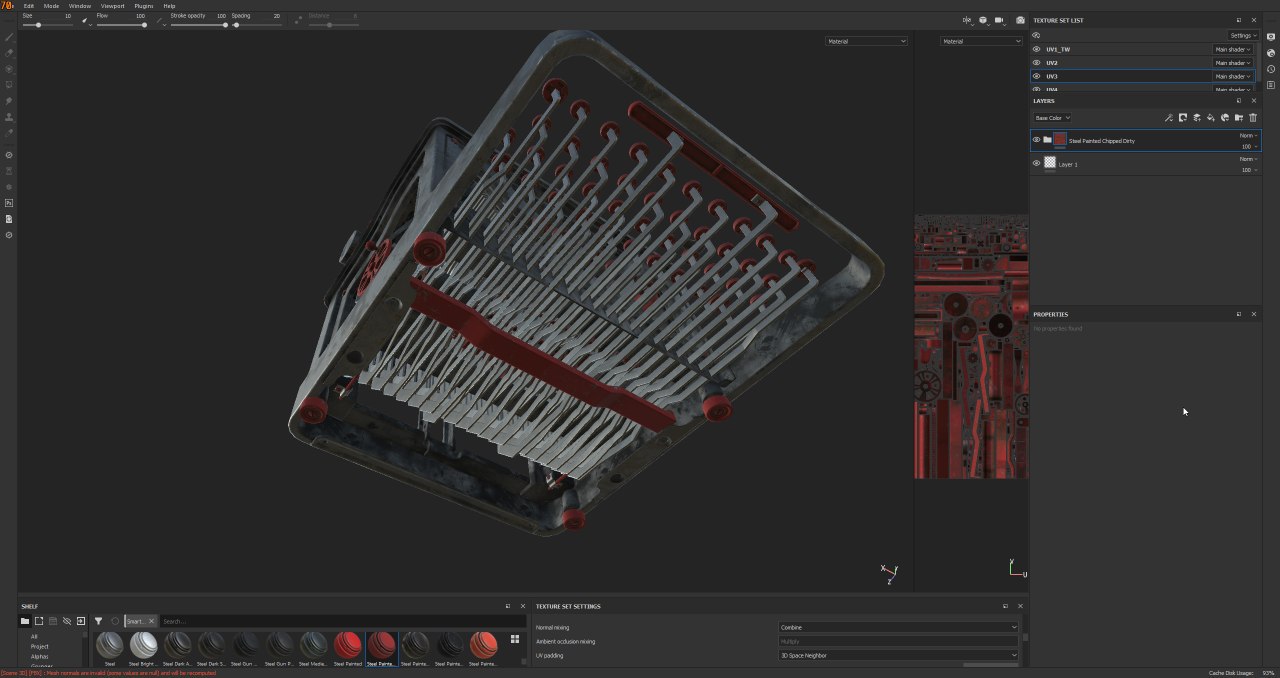Select the Polygon Fill tool
The width and height of the screenshot is (1280, 678).
(x=9, y=85)
